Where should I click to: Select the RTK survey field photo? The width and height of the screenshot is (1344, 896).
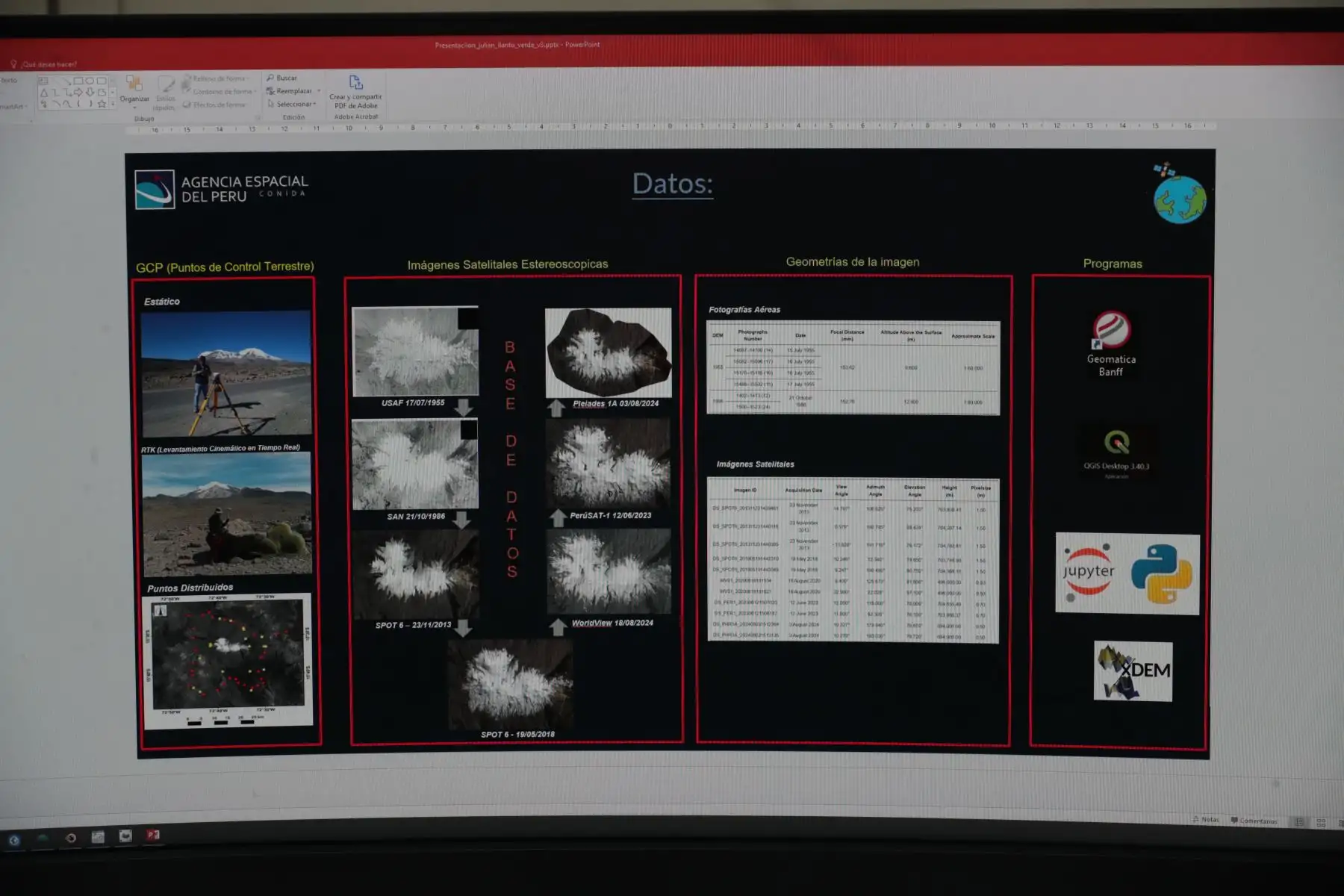(x=227, y=514)
